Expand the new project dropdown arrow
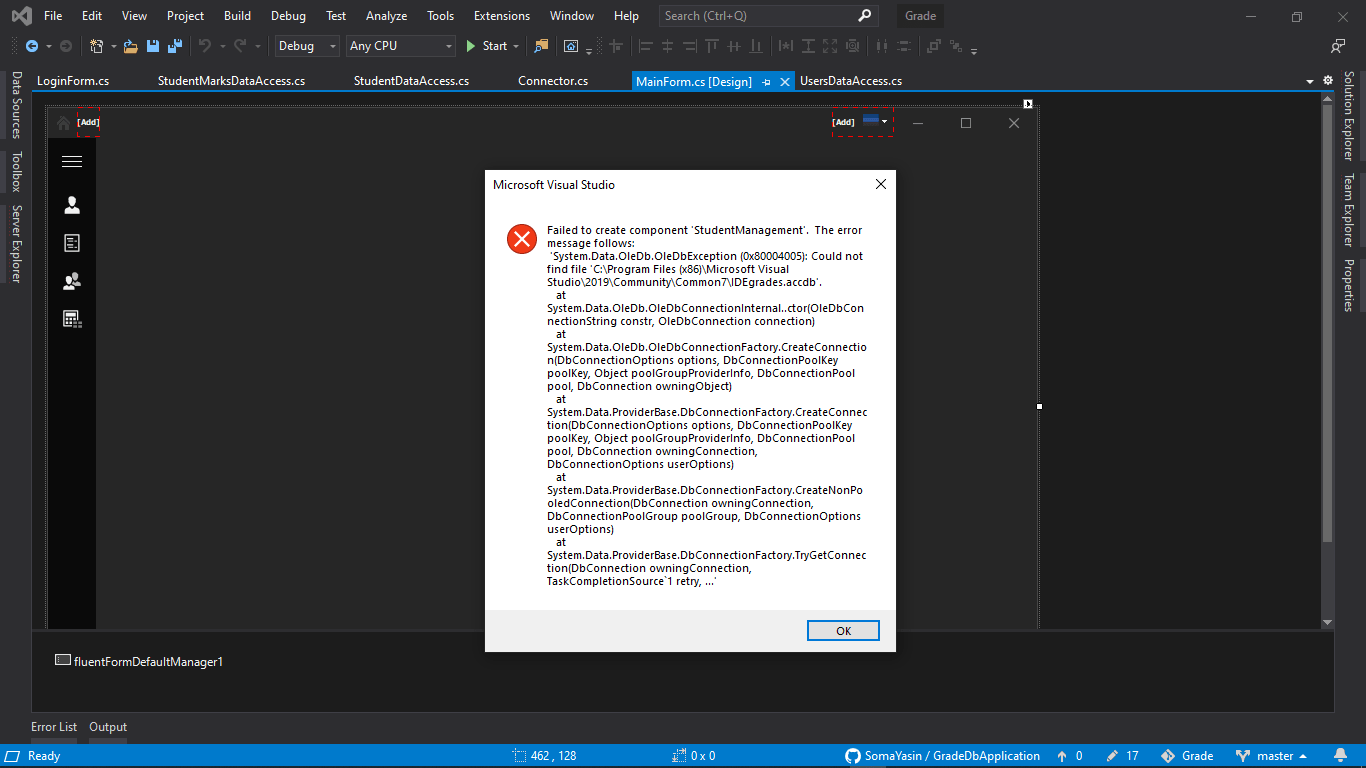 [113, 46]
